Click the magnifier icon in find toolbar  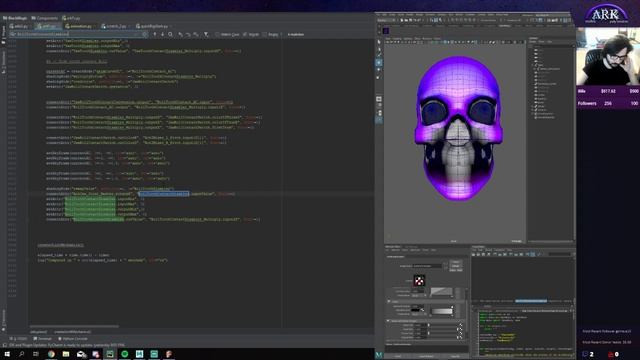[x=170, y=34]
